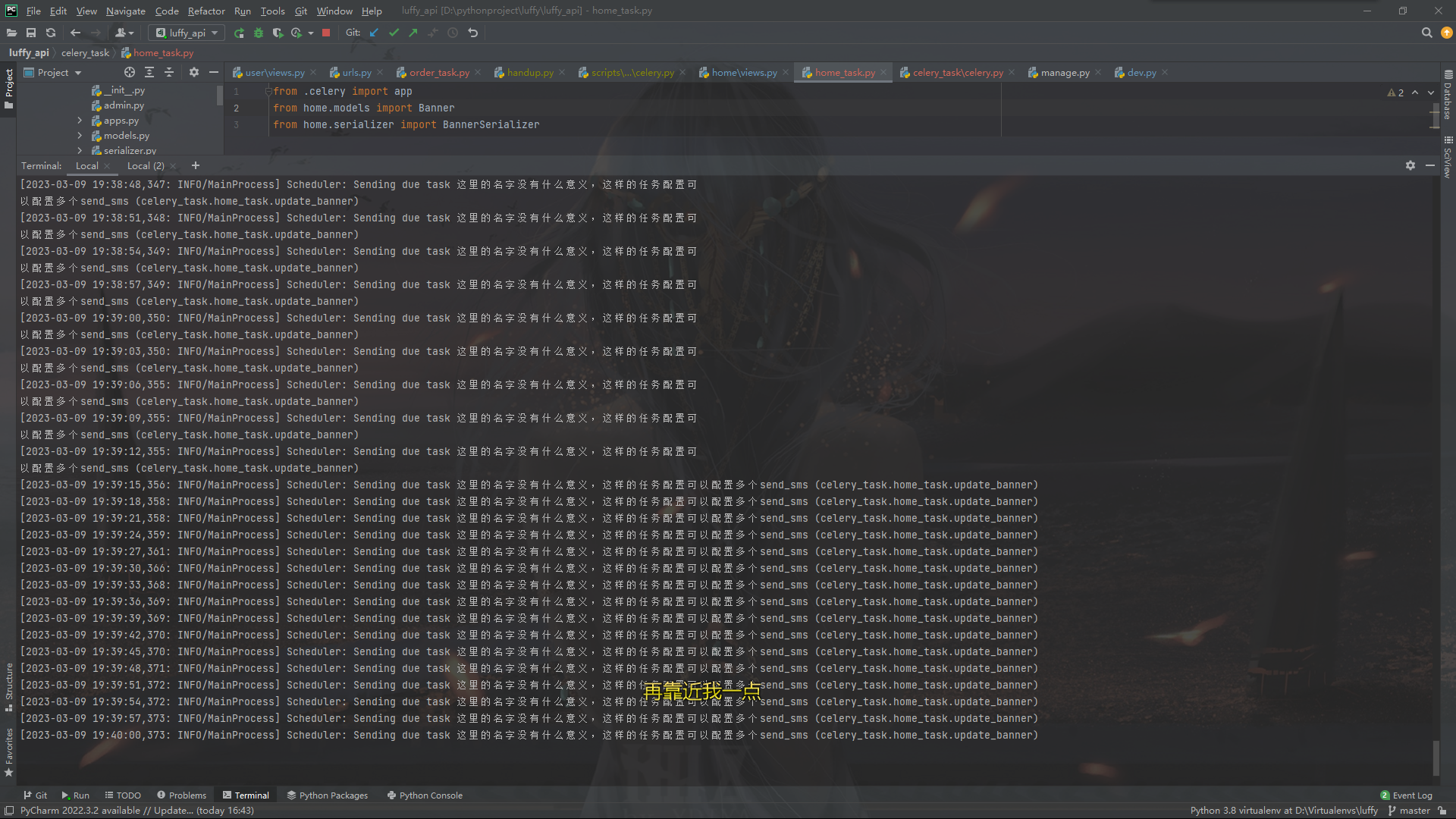Expand models.py tree node
The image size is (1456, 819).
pyautogui.click(x=80, y=136)
